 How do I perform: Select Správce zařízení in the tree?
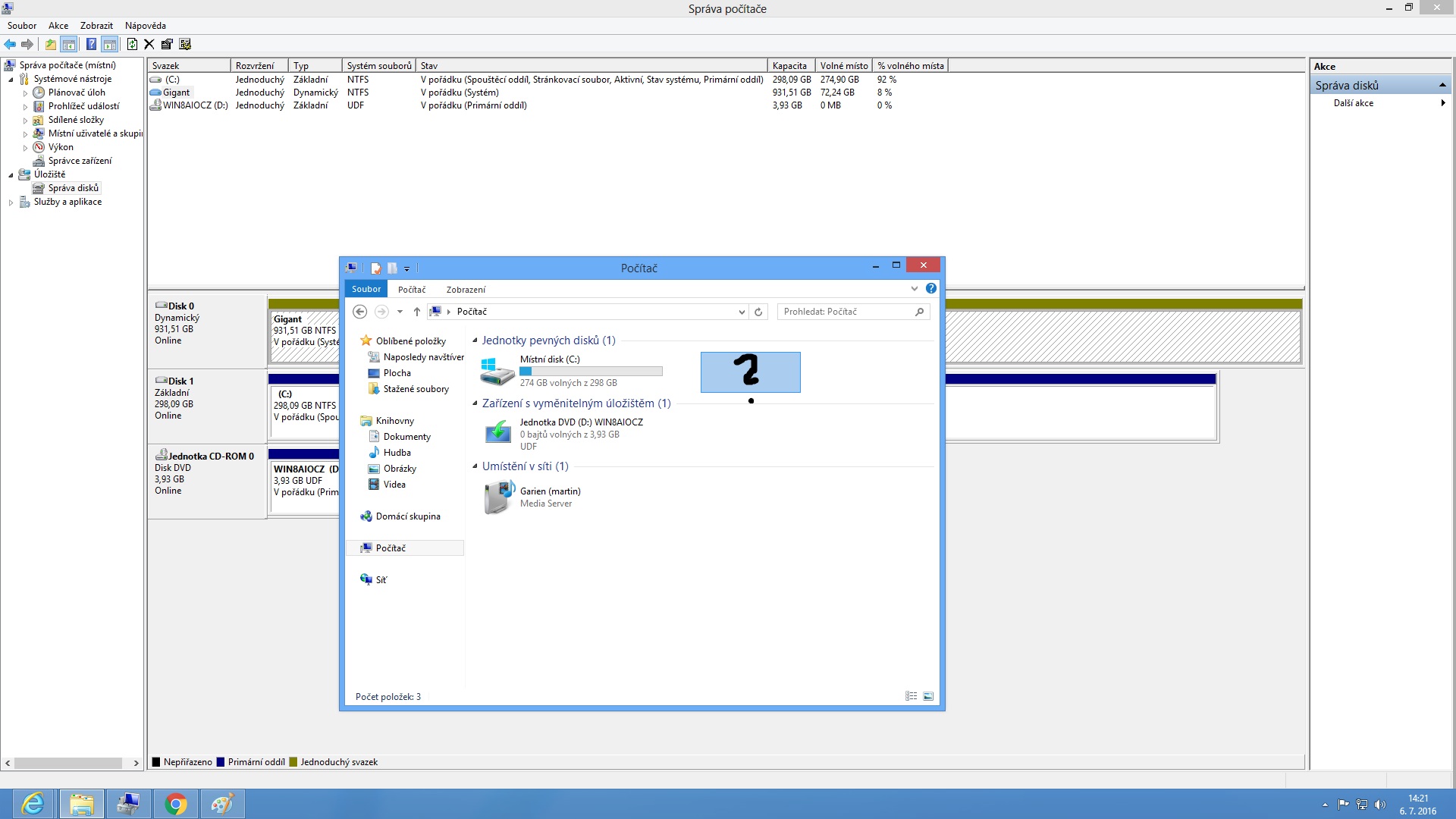pyautogui.click(x=80, y=161)
